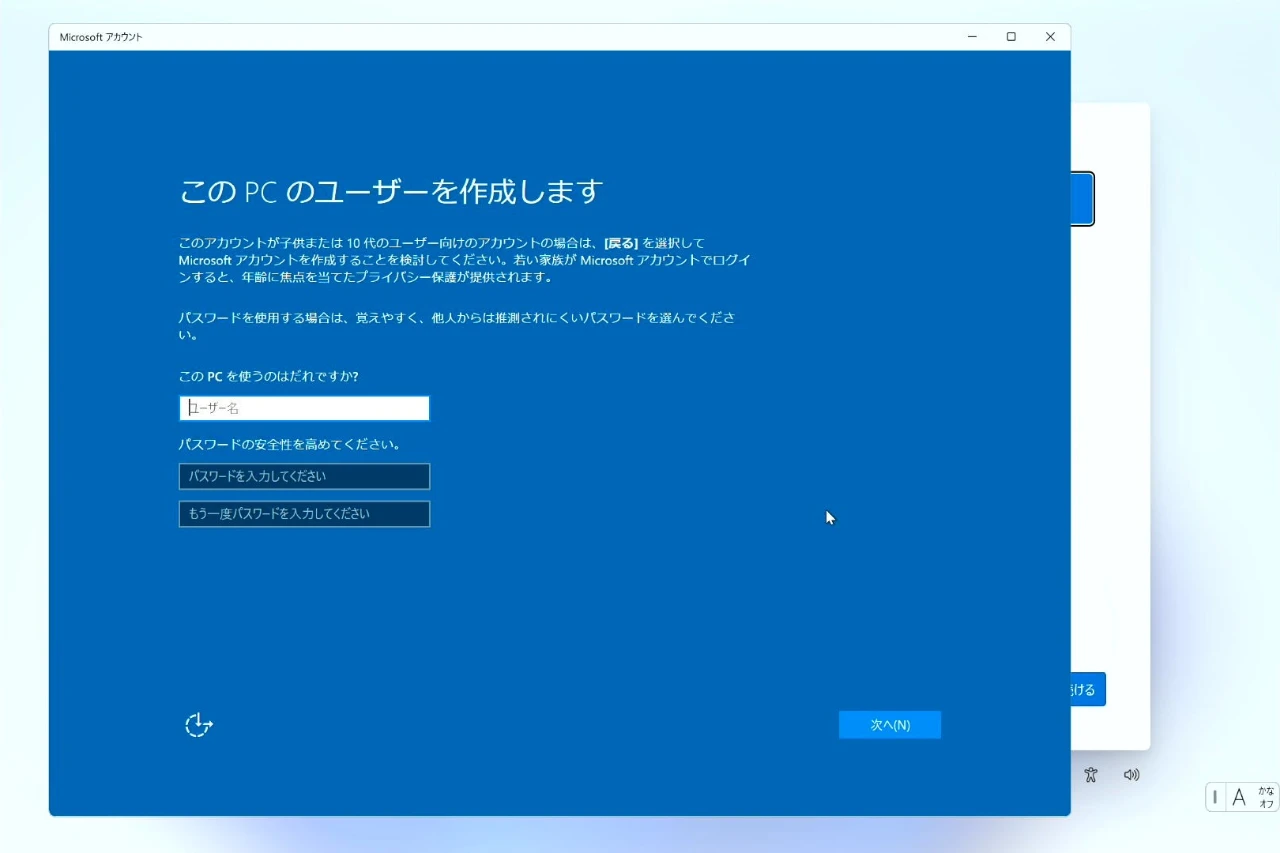Click the この PC を使うのはだれですか? label
The height and width of the screenshot is (853, 1280).
pos(268,376)
